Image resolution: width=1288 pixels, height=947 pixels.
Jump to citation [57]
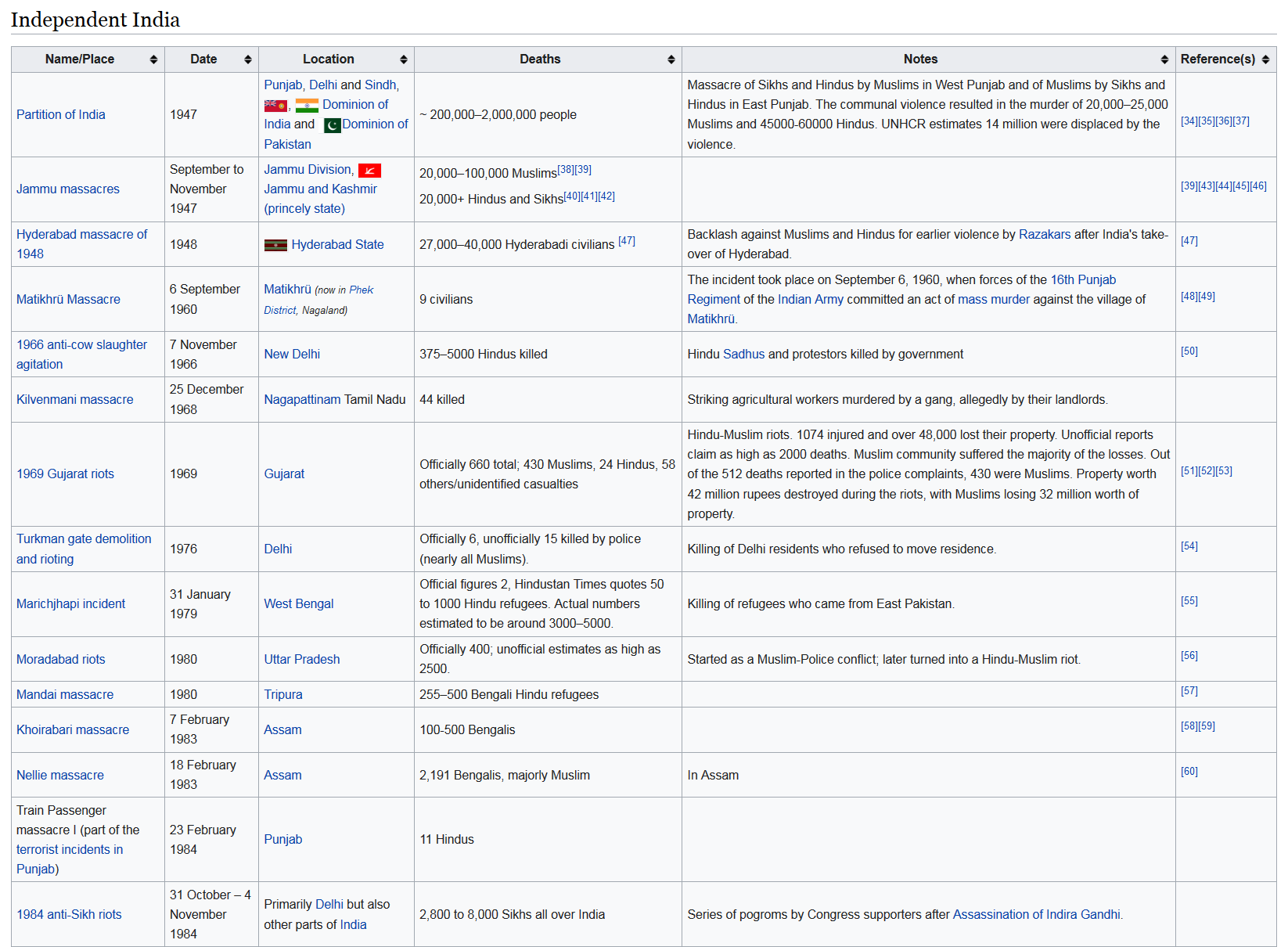click(1189, 691)
